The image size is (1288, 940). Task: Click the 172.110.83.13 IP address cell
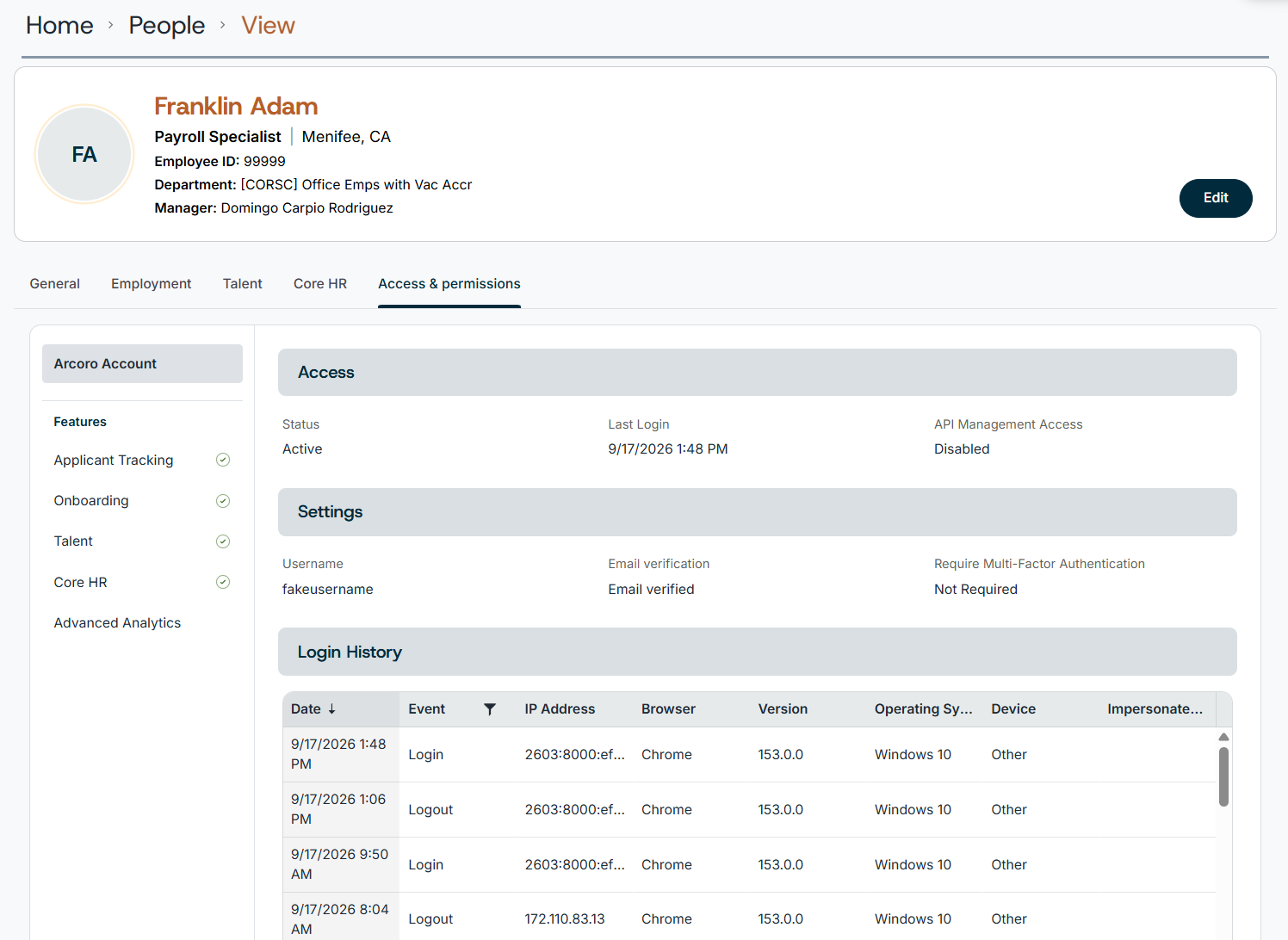click(x=565, y=919)
